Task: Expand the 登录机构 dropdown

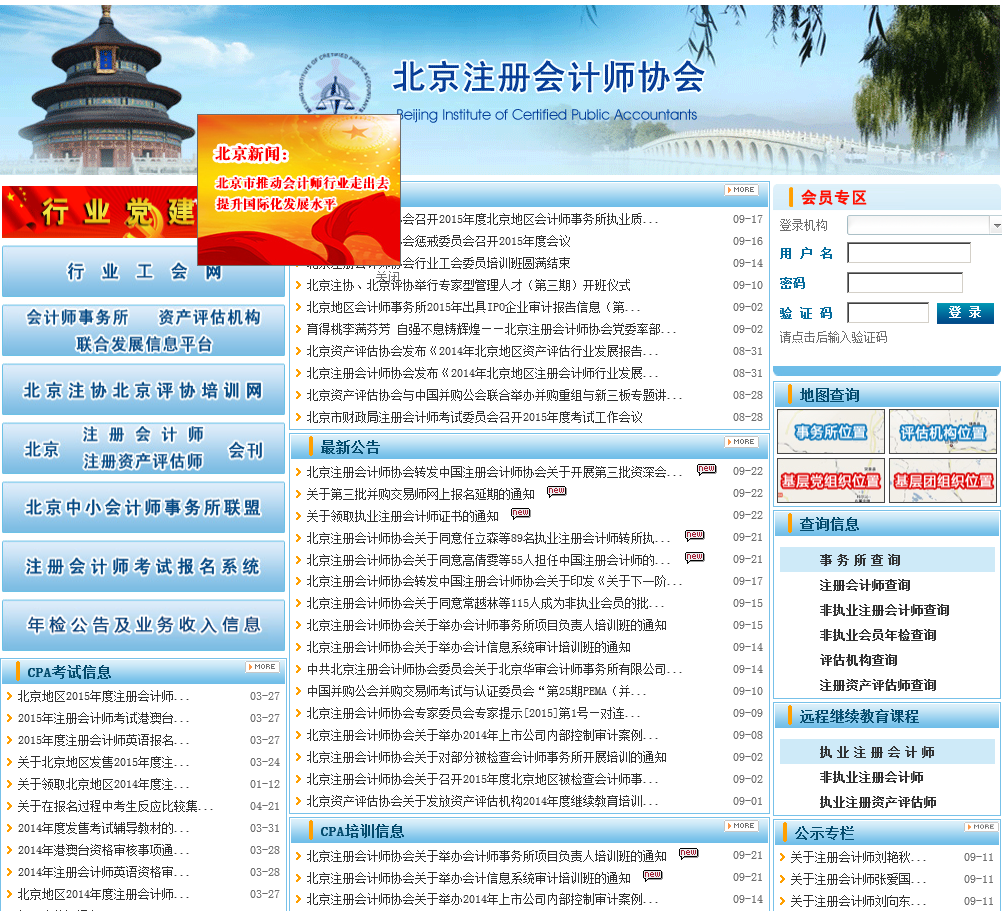Action: point(996,225)
